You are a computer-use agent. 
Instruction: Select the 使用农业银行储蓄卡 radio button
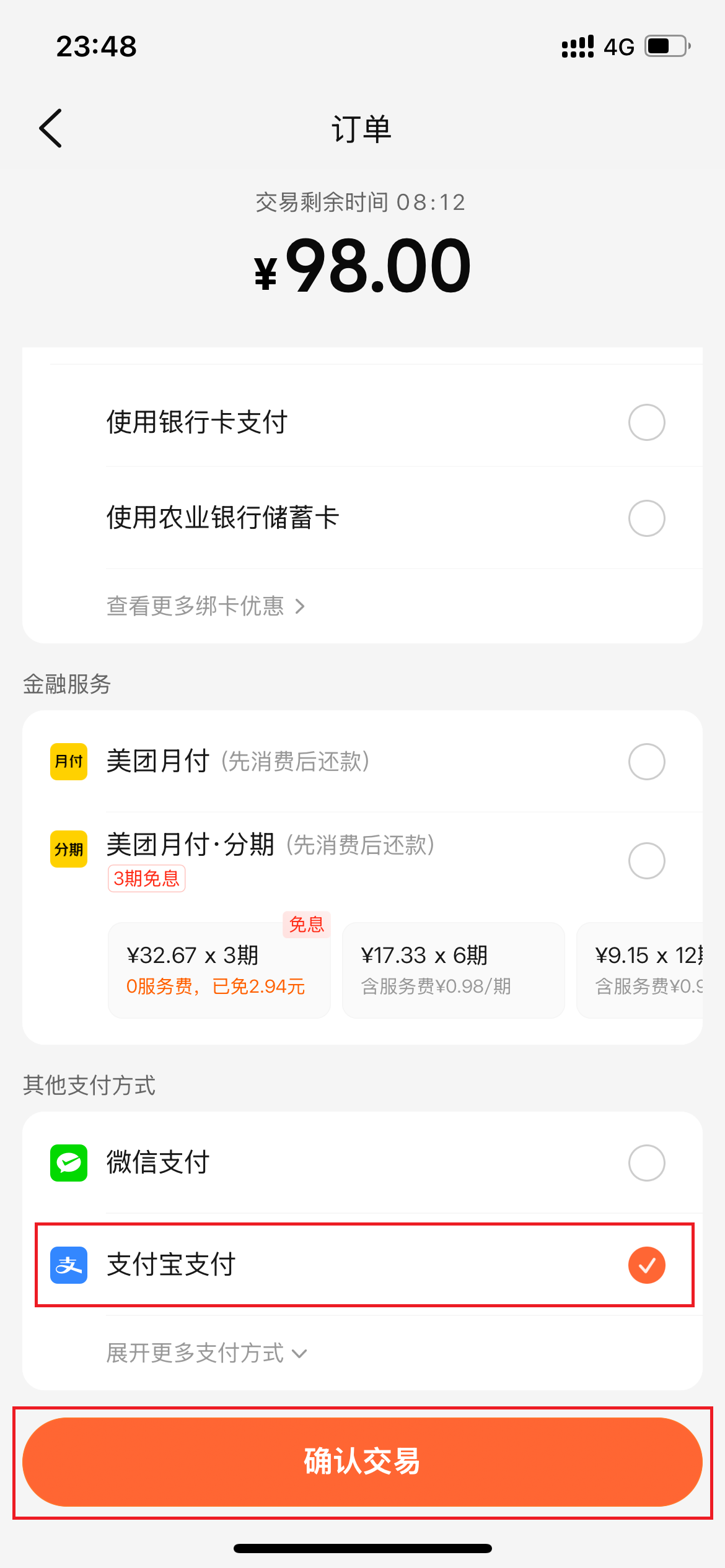tap(646, 518)
